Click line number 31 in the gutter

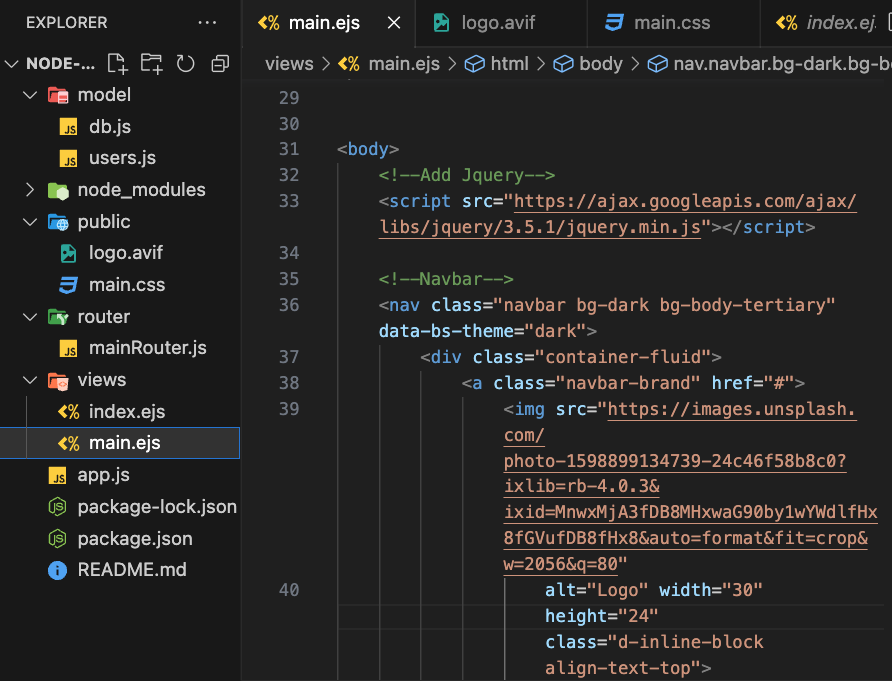pyautogui.click(x=289, y=150)
